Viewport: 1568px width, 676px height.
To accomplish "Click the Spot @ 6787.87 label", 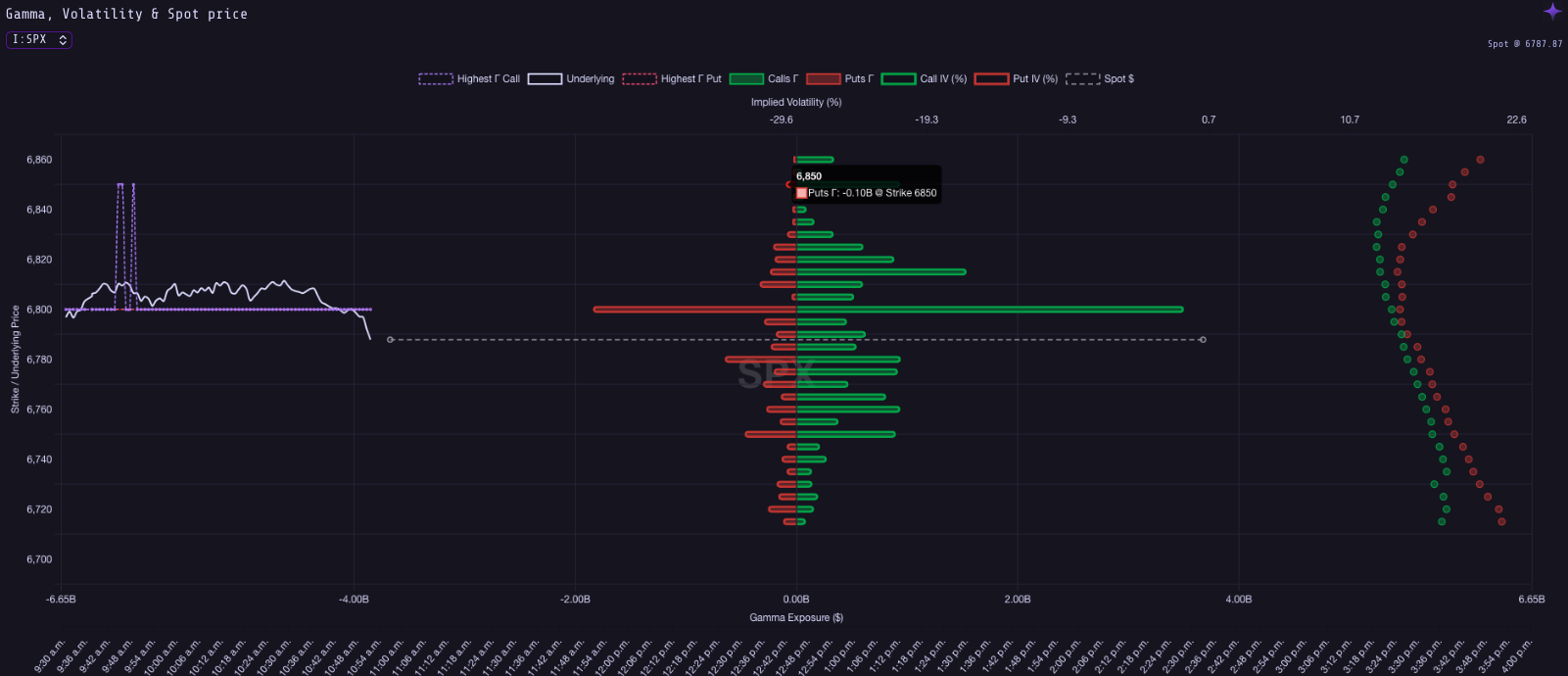I will pyautogui.click(x=1525, y=44).
